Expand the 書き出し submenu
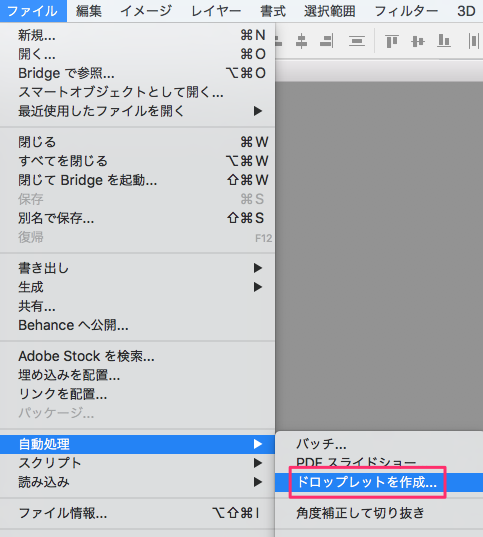 click(137, 268)
